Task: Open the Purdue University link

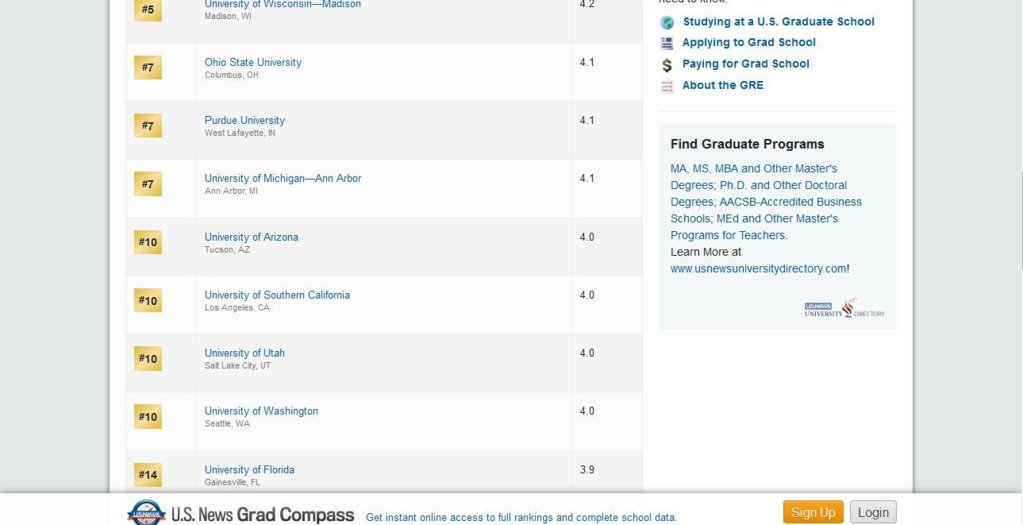Action: (245, 121)
